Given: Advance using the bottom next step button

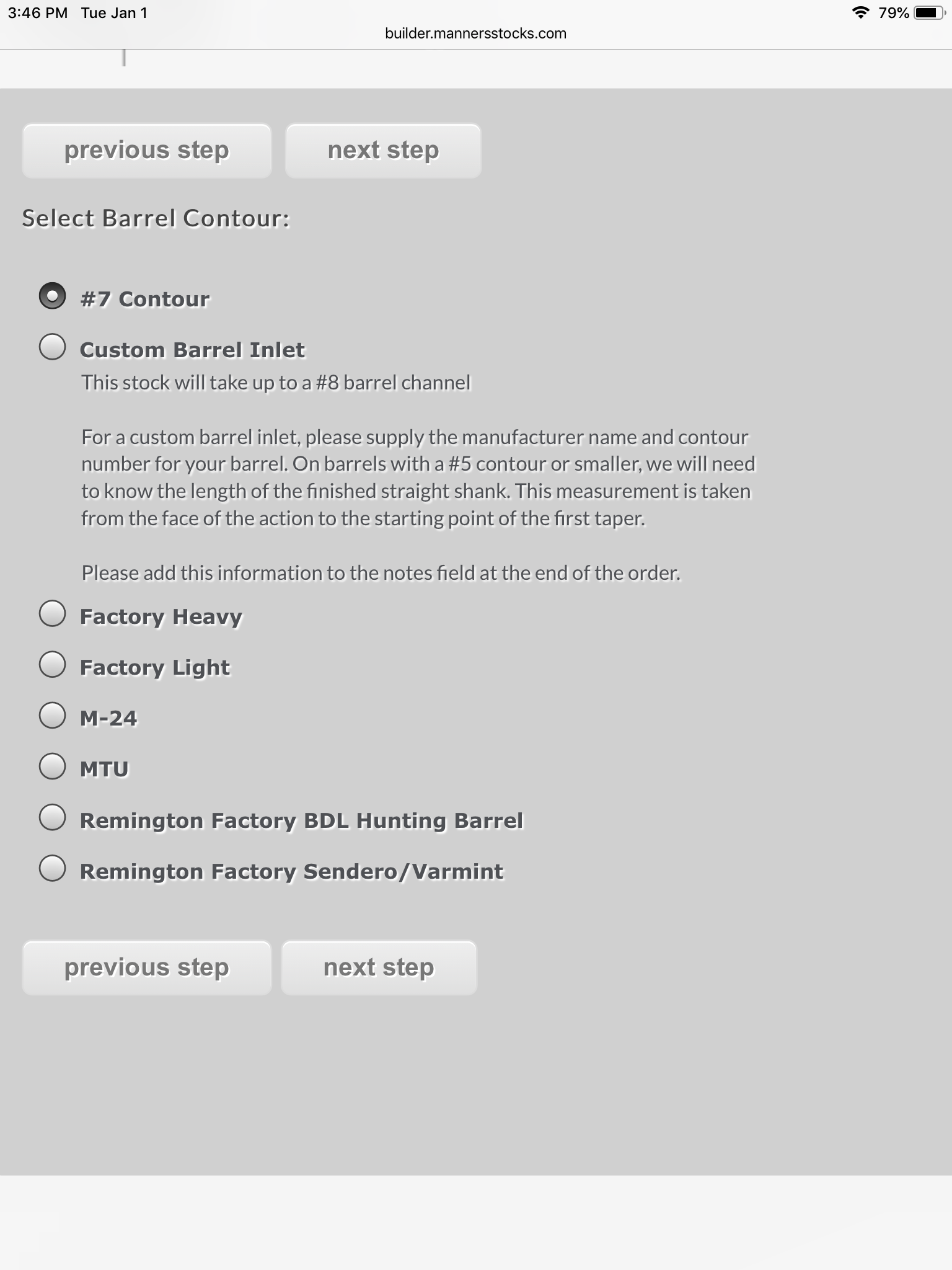Looking at the screenshot, I should click(379, 968).
